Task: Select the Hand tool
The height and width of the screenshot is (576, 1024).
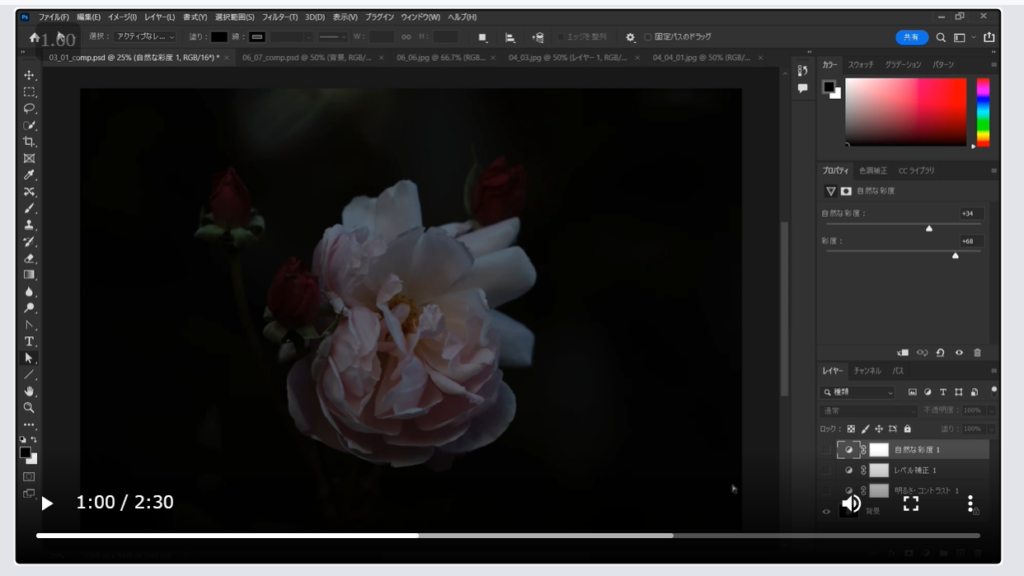Action: pyautogui.click(x=29, y=391)
